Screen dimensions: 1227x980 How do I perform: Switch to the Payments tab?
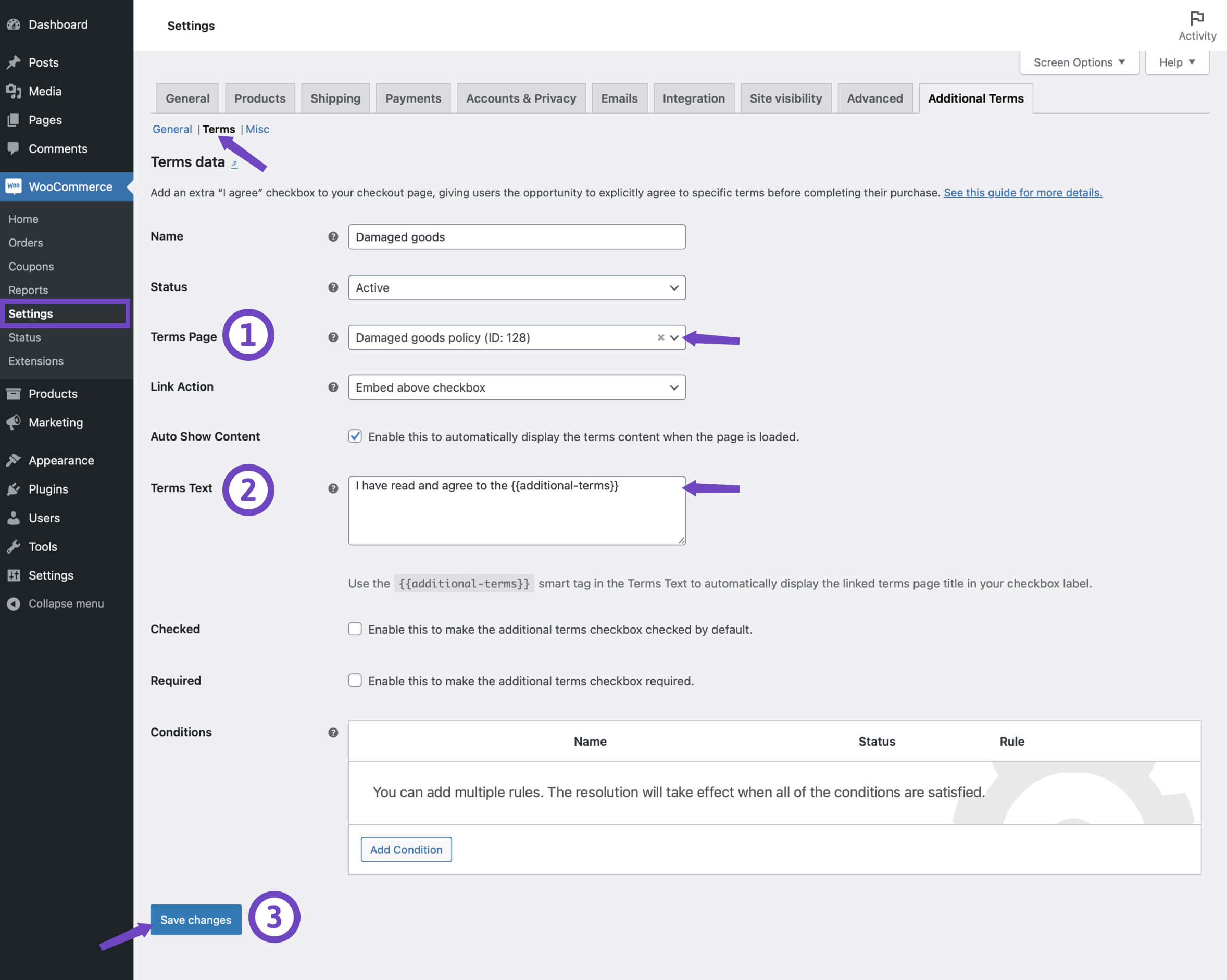(x=413, y=98)
